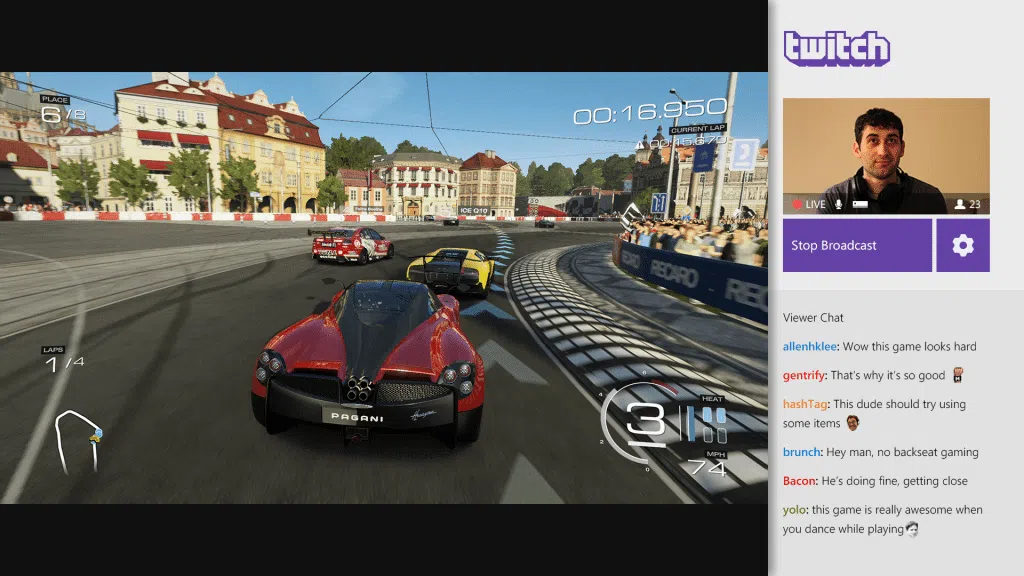Click the red LIVE indicator dot
Viewport: 1024px width, 576px height.
pos(797,204)
